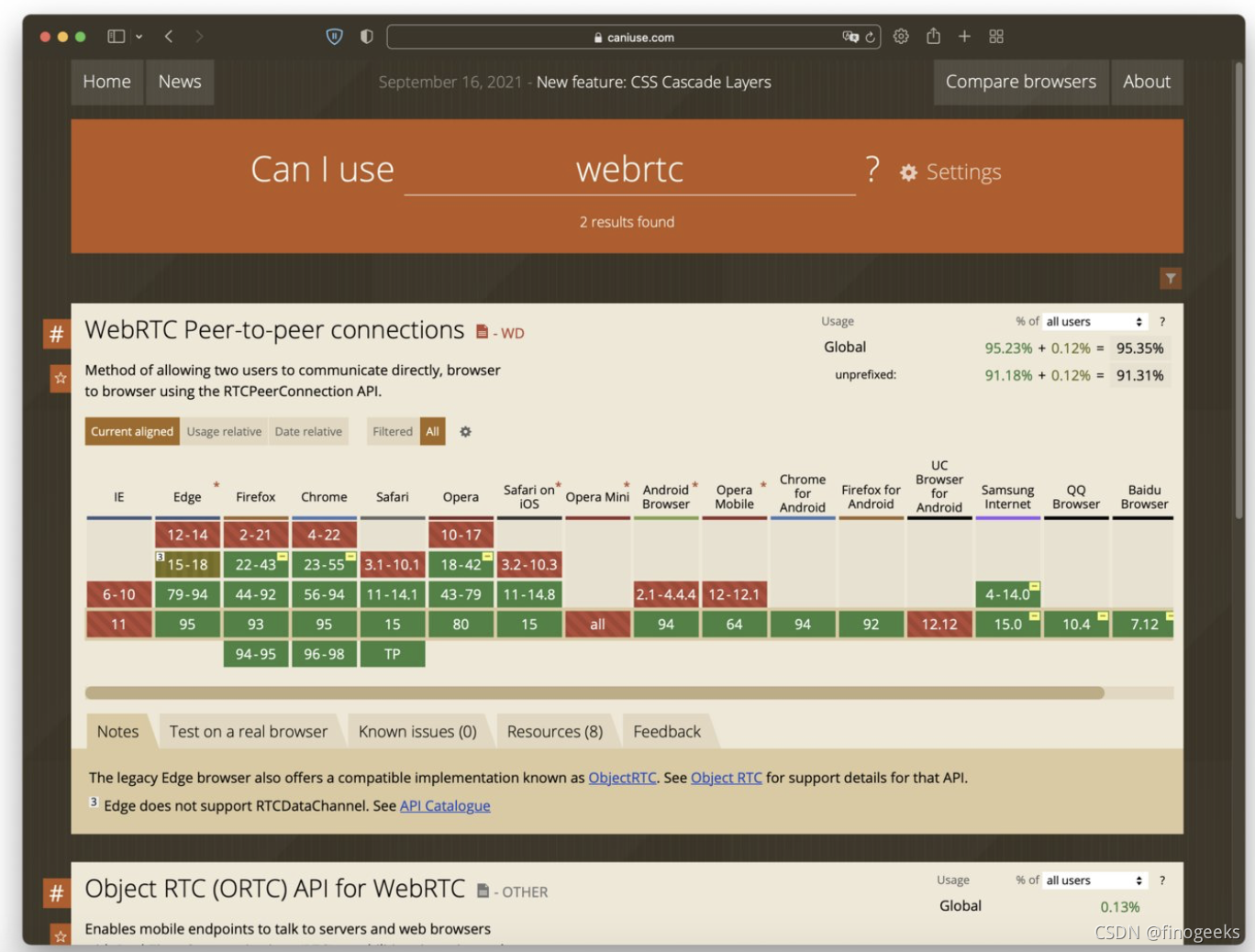Follow the ObjectRTC link in notes
This screenshot has width=1255, height=952.
(622, 778)
